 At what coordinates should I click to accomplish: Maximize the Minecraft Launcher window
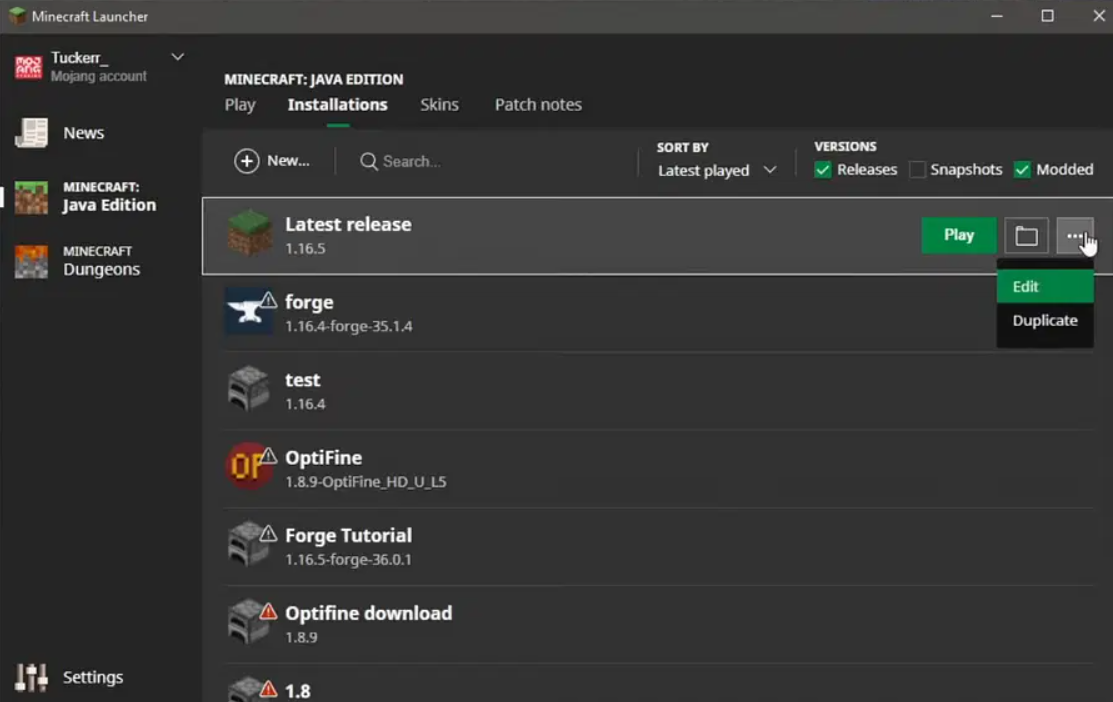tap(1048, 16)
